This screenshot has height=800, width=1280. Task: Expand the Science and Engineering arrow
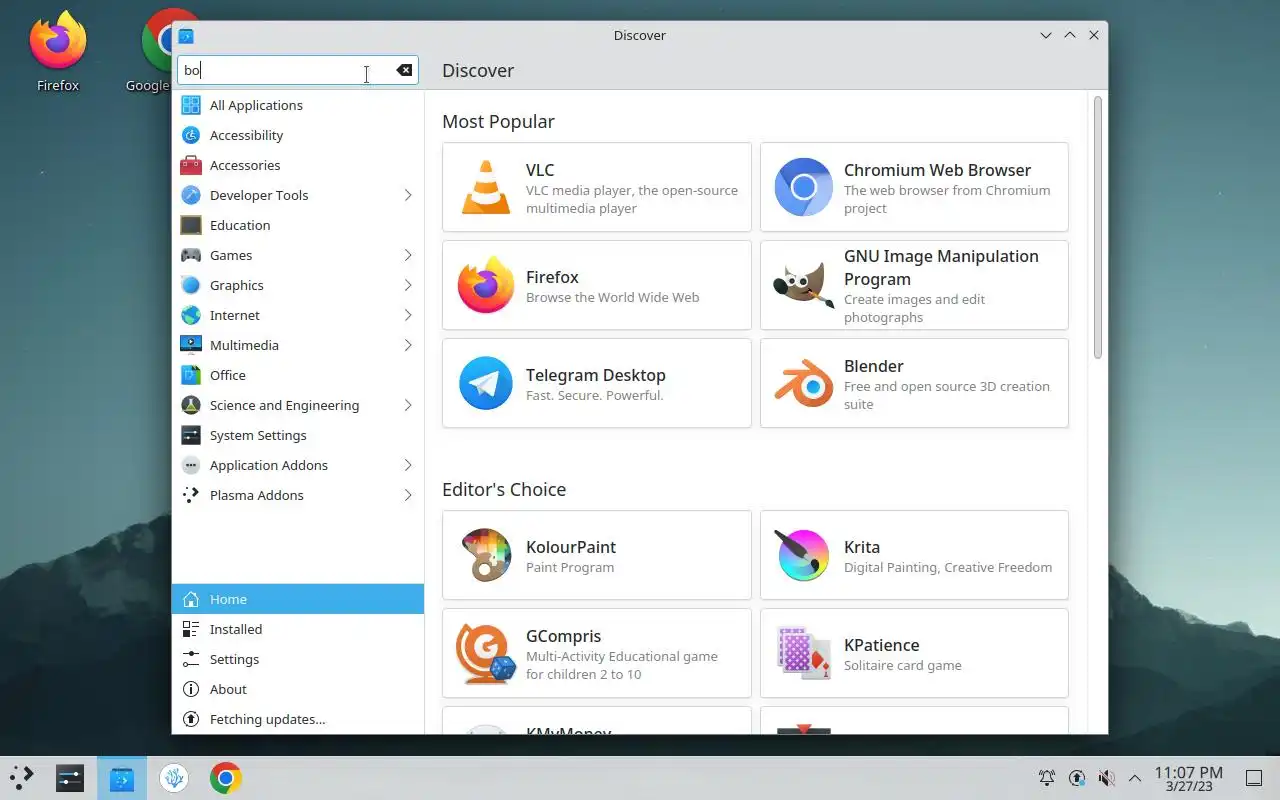click(x=408, y=405)
